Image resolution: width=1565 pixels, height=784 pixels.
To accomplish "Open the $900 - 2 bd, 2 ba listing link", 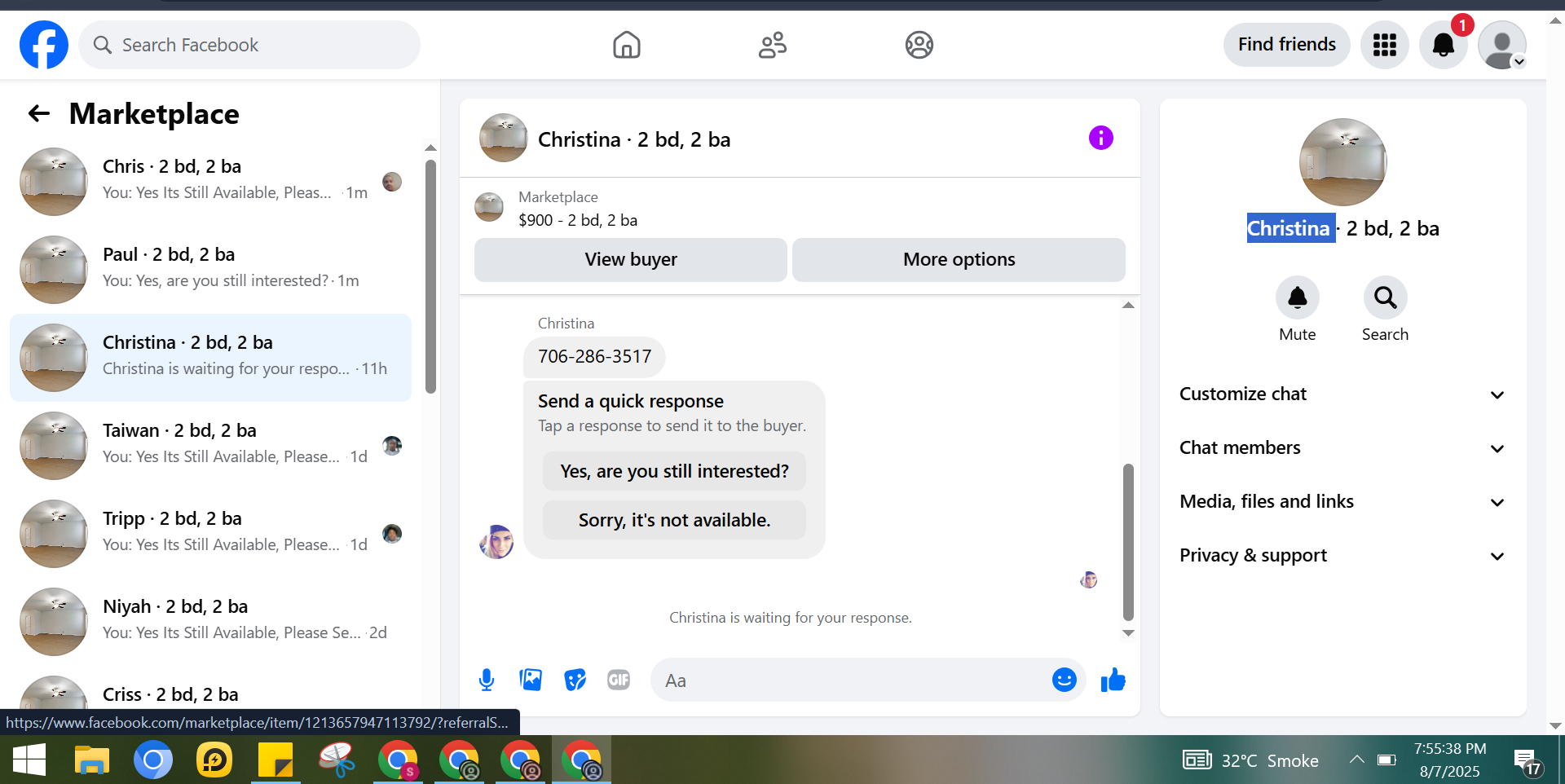I will 578,220.
